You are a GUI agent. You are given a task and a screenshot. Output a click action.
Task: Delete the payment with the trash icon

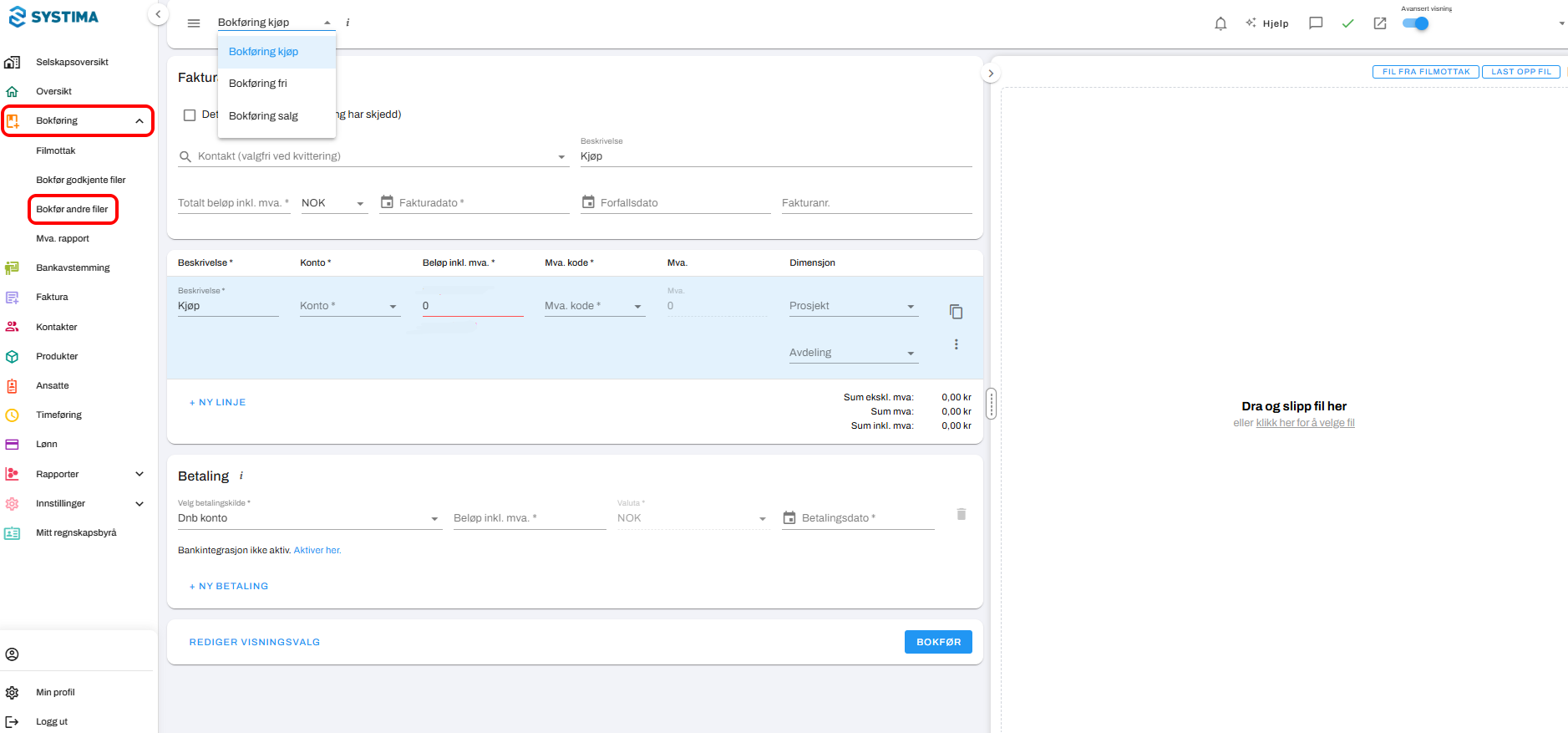click(962, 514)
